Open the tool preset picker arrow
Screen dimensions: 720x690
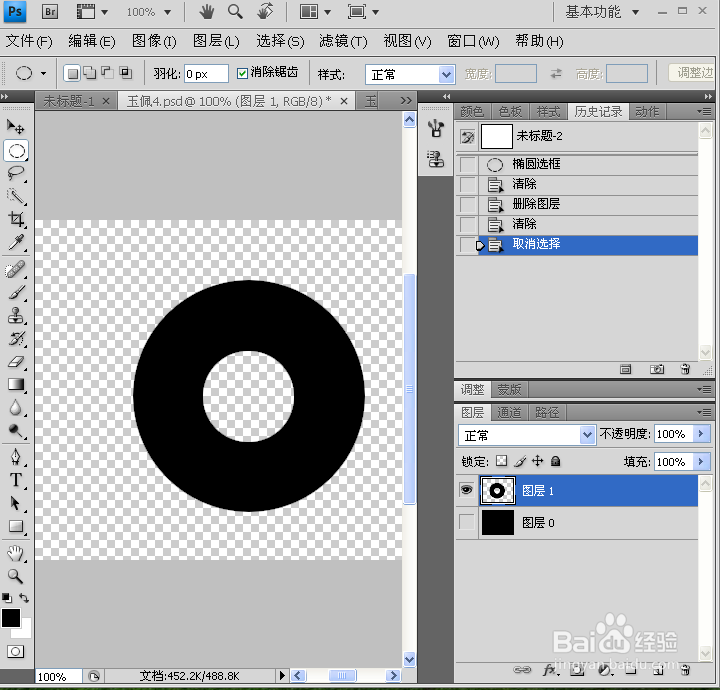44,73
